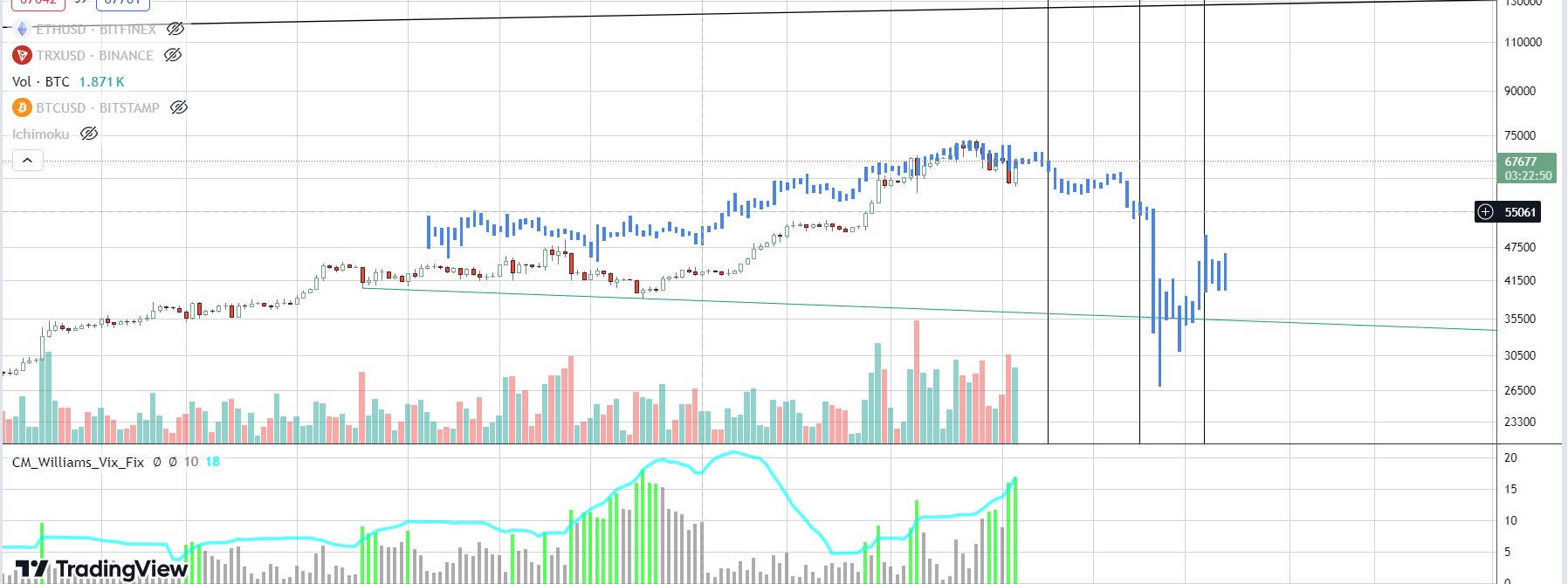Select the Vol · BTC indicator label
Viewport: 1568px width, 584px height.
point(41,82)
